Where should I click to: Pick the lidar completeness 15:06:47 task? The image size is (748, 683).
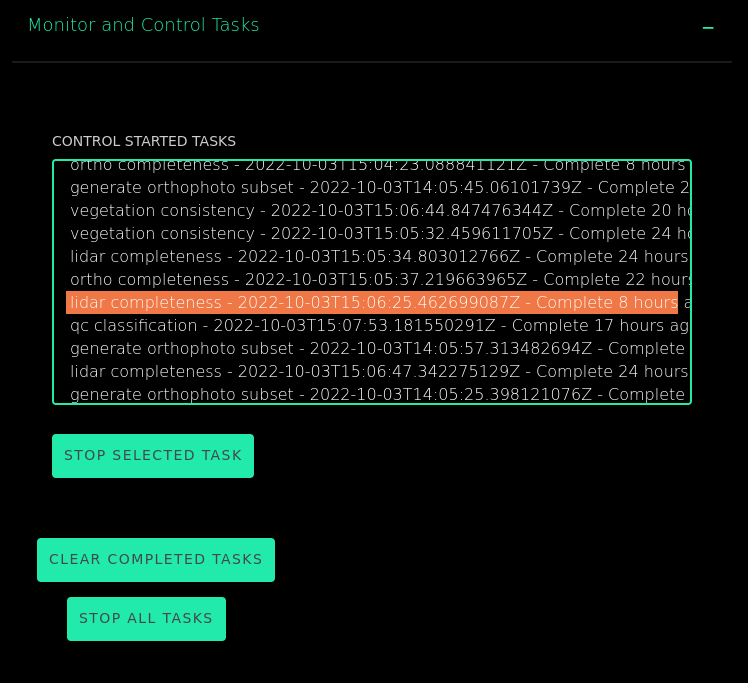pos(370,372)
